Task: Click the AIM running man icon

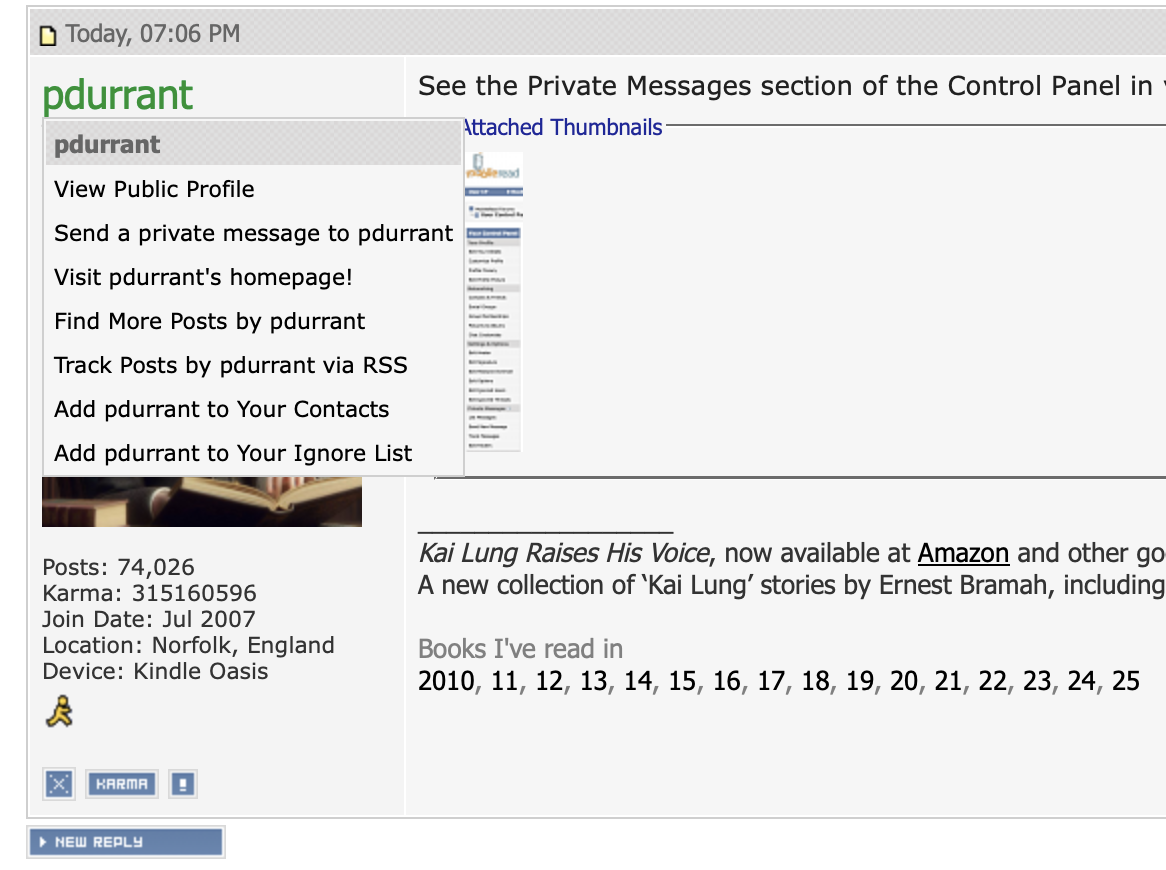Action: (x=59, y=713)
